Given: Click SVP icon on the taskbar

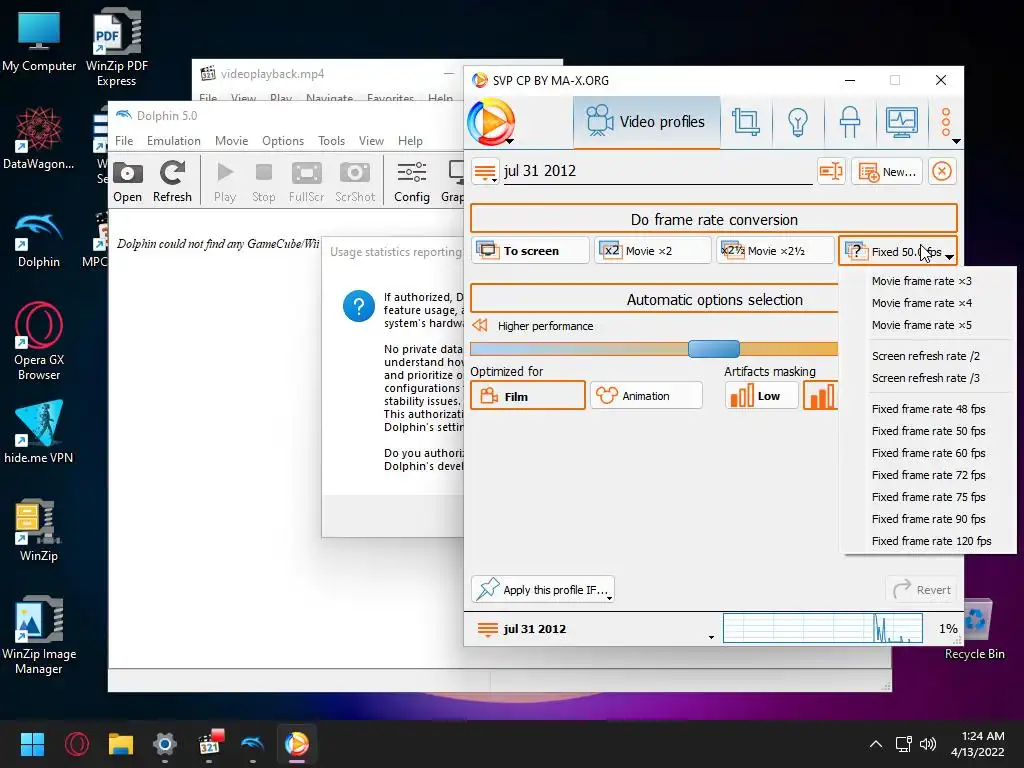Looking at the screenshot, I should pyautogui.click(x=296, y=744).
